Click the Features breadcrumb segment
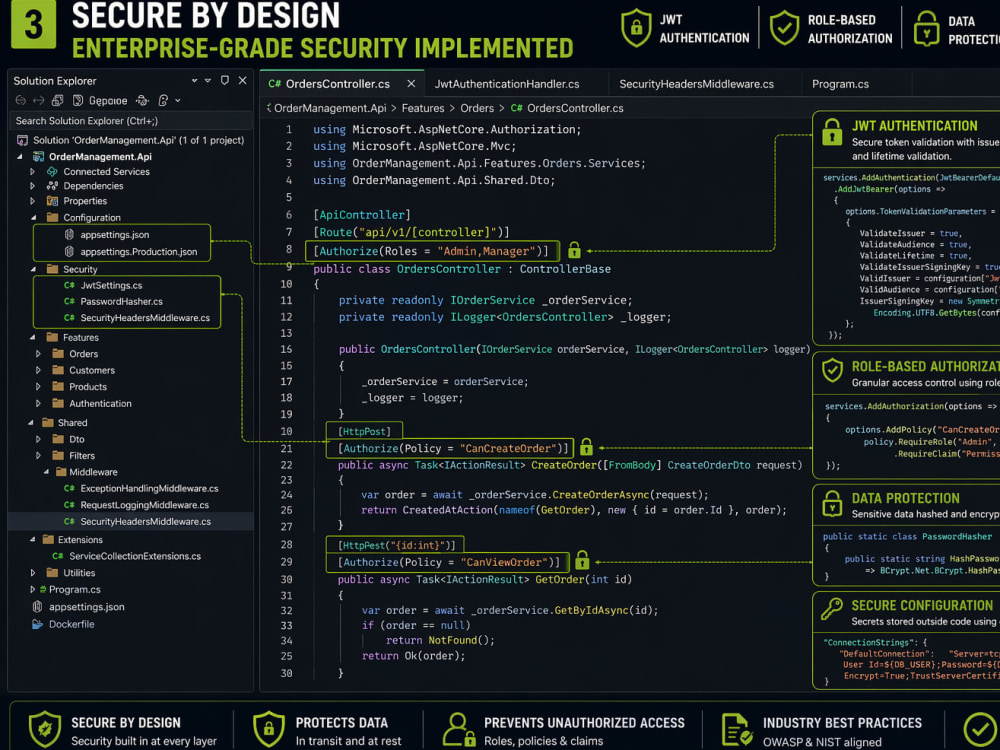The height and width of the screenshot is (750, 1000). click(423, 108)
